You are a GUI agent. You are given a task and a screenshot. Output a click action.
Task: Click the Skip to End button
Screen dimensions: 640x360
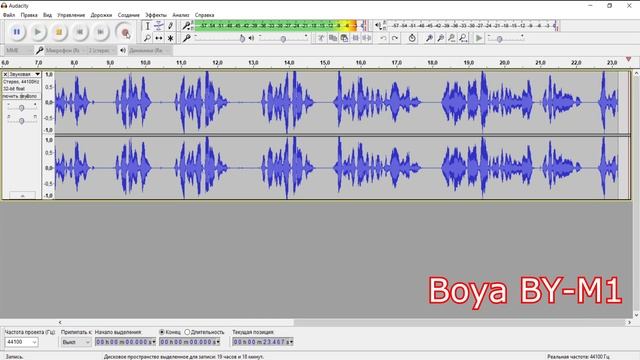pos(100,32)
